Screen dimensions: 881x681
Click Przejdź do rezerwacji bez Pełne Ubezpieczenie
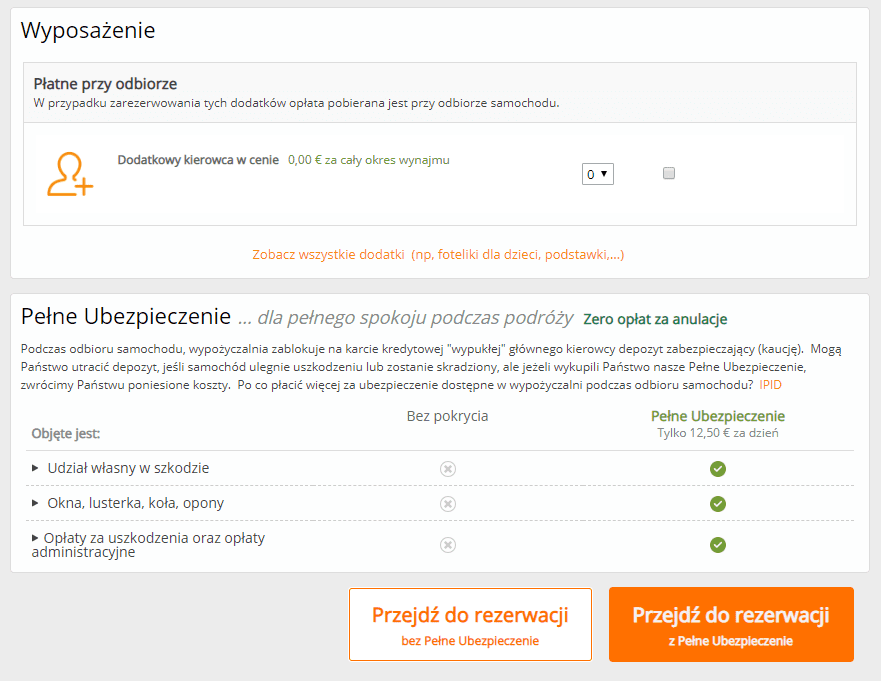coord(470,624)
